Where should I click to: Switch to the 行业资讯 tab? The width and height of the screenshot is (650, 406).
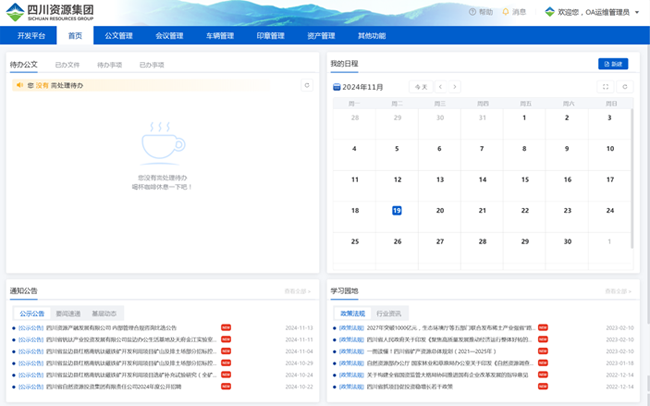pos(389,313)
